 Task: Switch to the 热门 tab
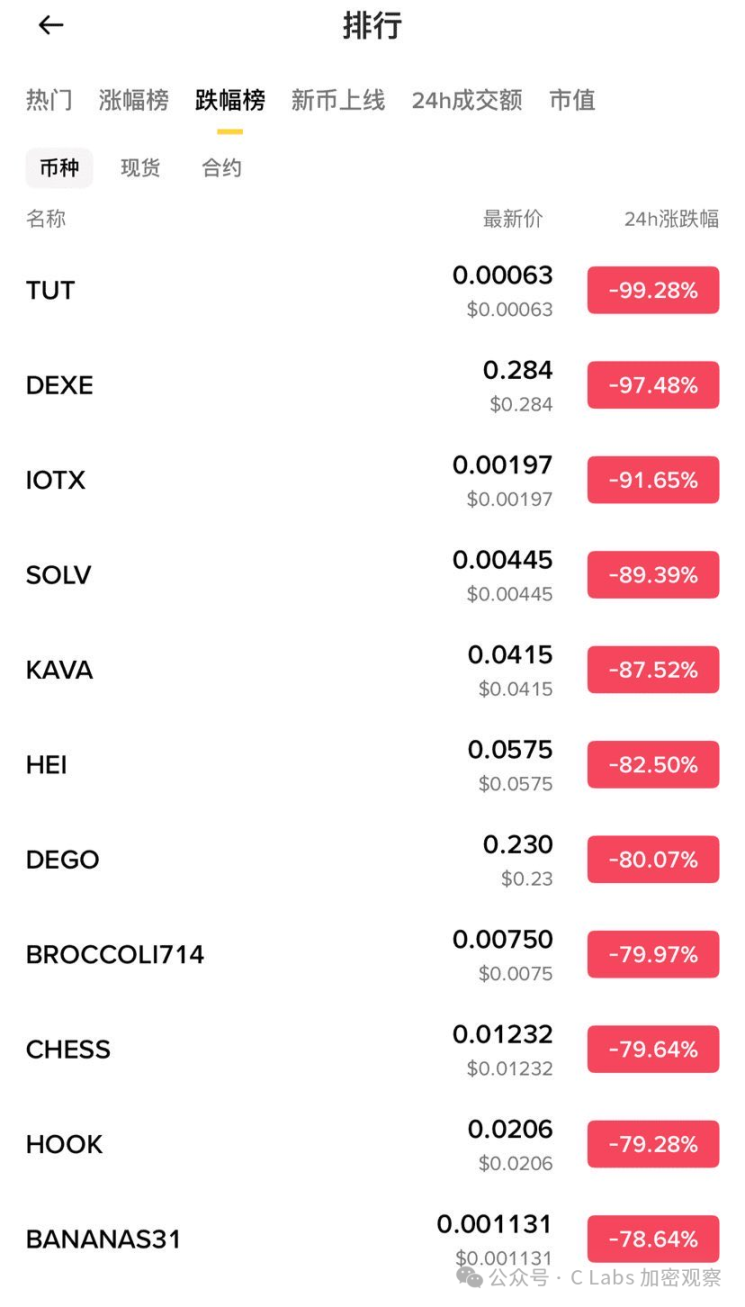pyautogui.click(x=49, y=100)
